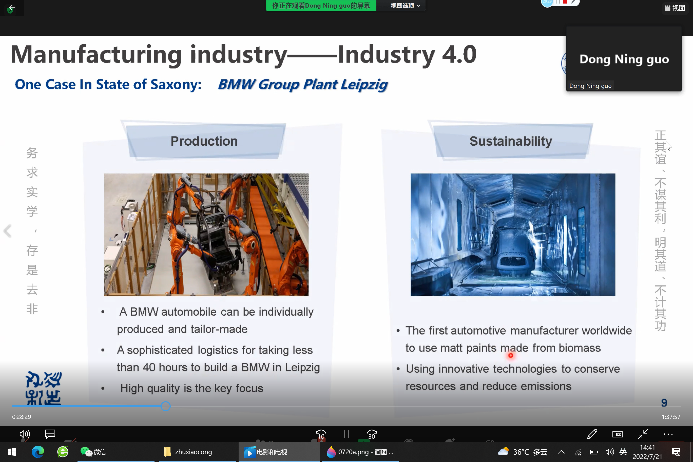Viewport: 693px width, 462px height.
Task: Skip back 10 seconds
Action: tap(320, 434)
